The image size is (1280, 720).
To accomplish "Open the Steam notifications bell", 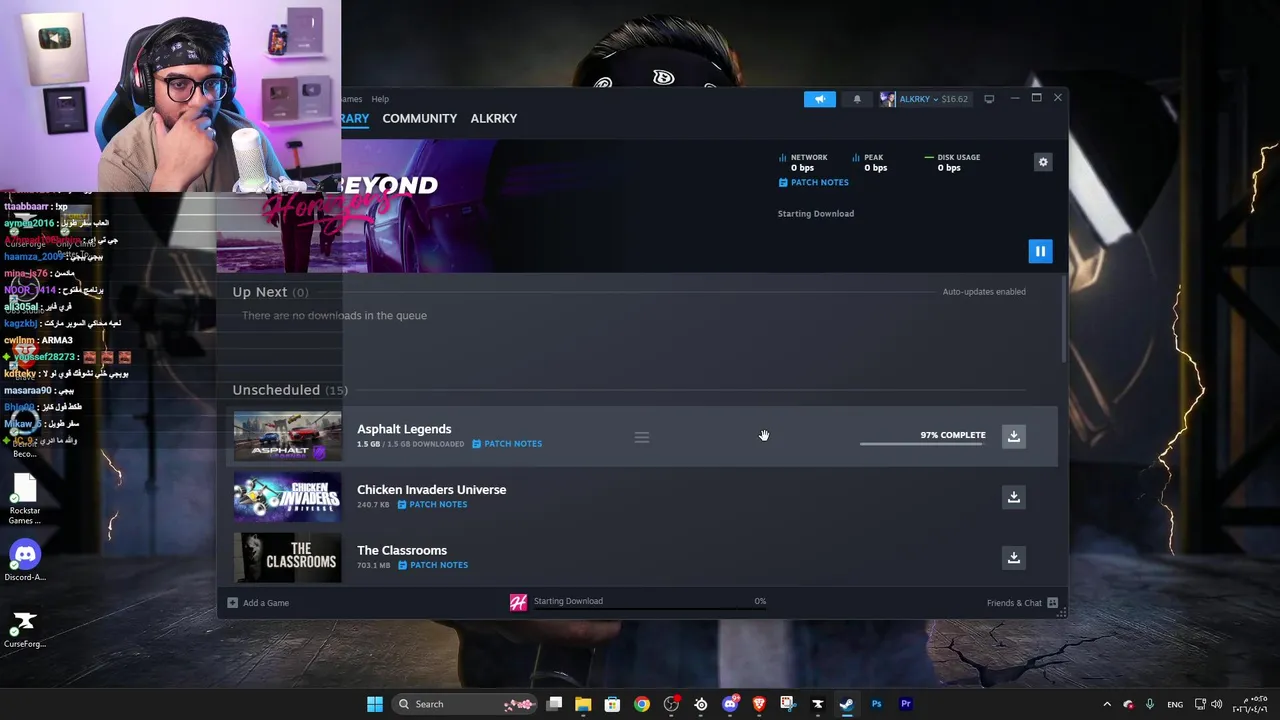I will click(857, 99).
